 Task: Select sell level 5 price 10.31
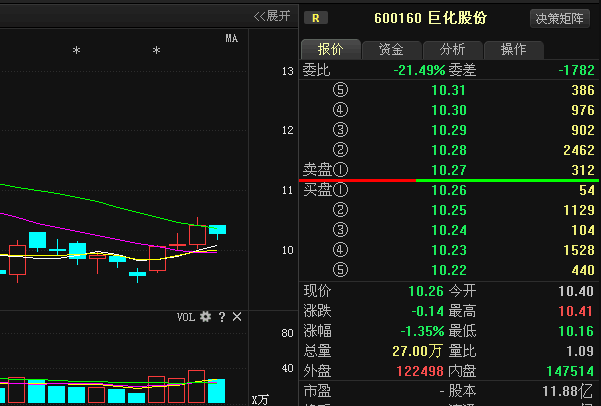449,90
